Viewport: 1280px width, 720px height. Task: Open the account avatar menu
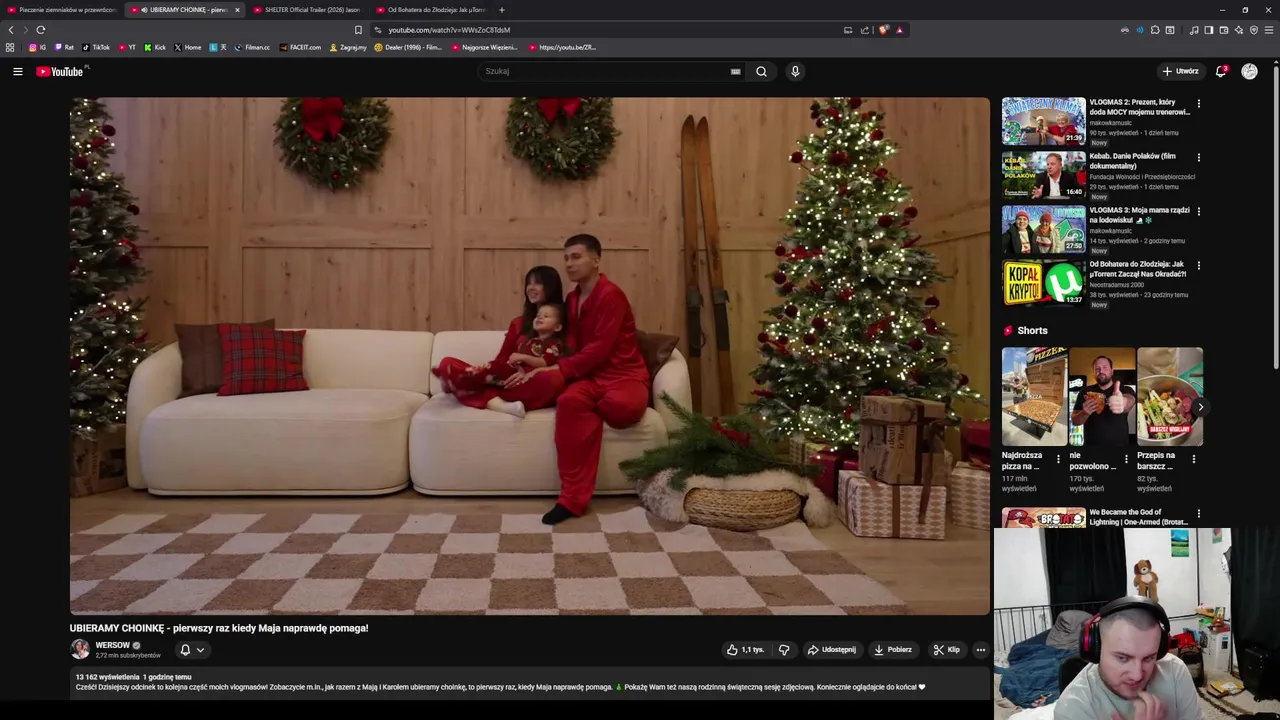pos(1249,71)
